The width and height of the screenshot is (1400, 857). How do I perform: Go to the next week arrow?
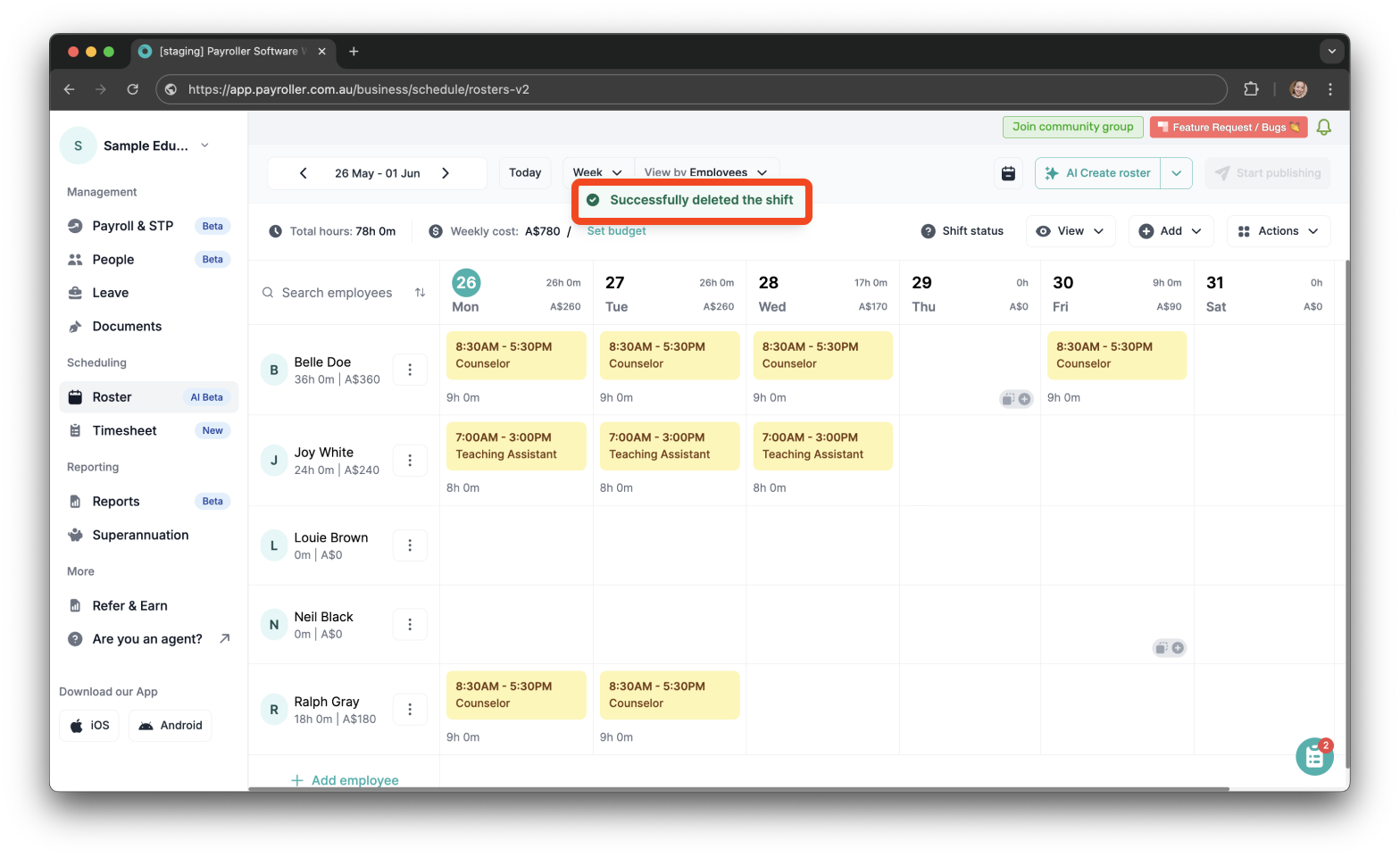tap(446, 173)
